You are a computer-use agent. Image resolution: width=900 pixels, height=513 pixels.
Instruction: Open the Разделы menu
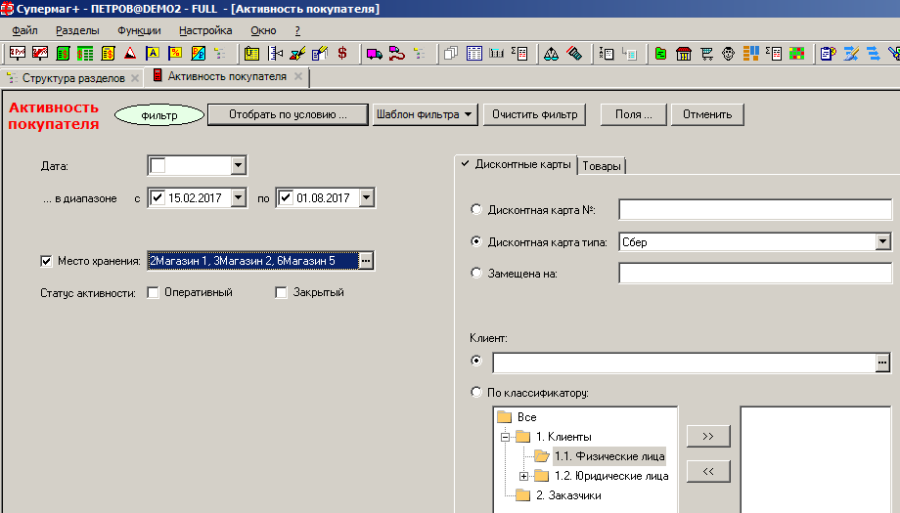(77, 30)
